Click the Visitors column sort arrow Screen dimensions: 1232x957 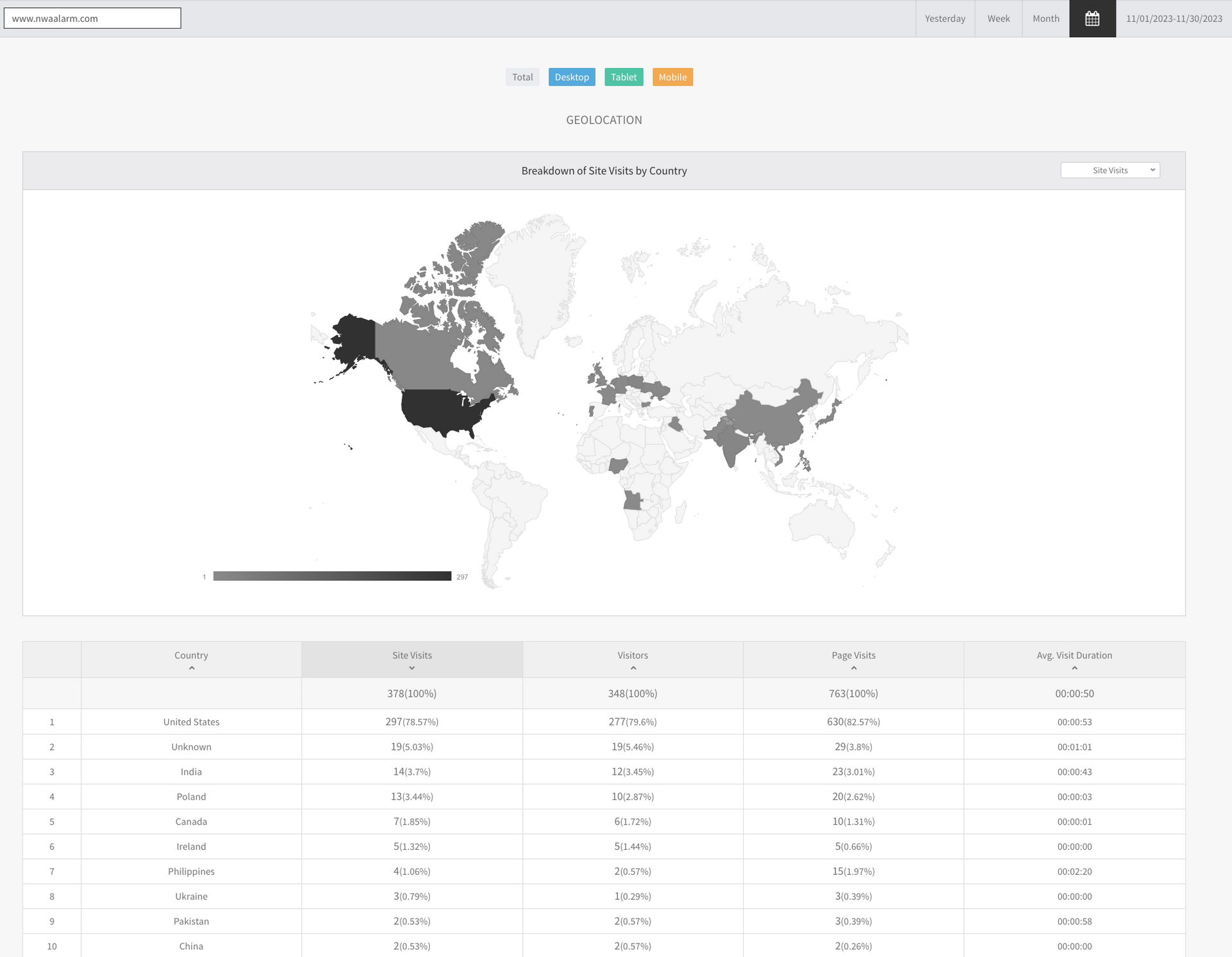pos(633,668)
